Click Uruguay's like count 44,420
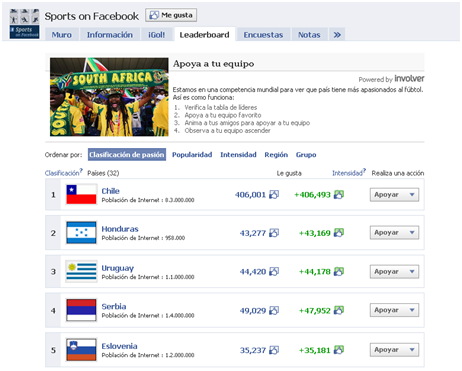Viewport: 462px width, 371px height. [x=253, y=272]
